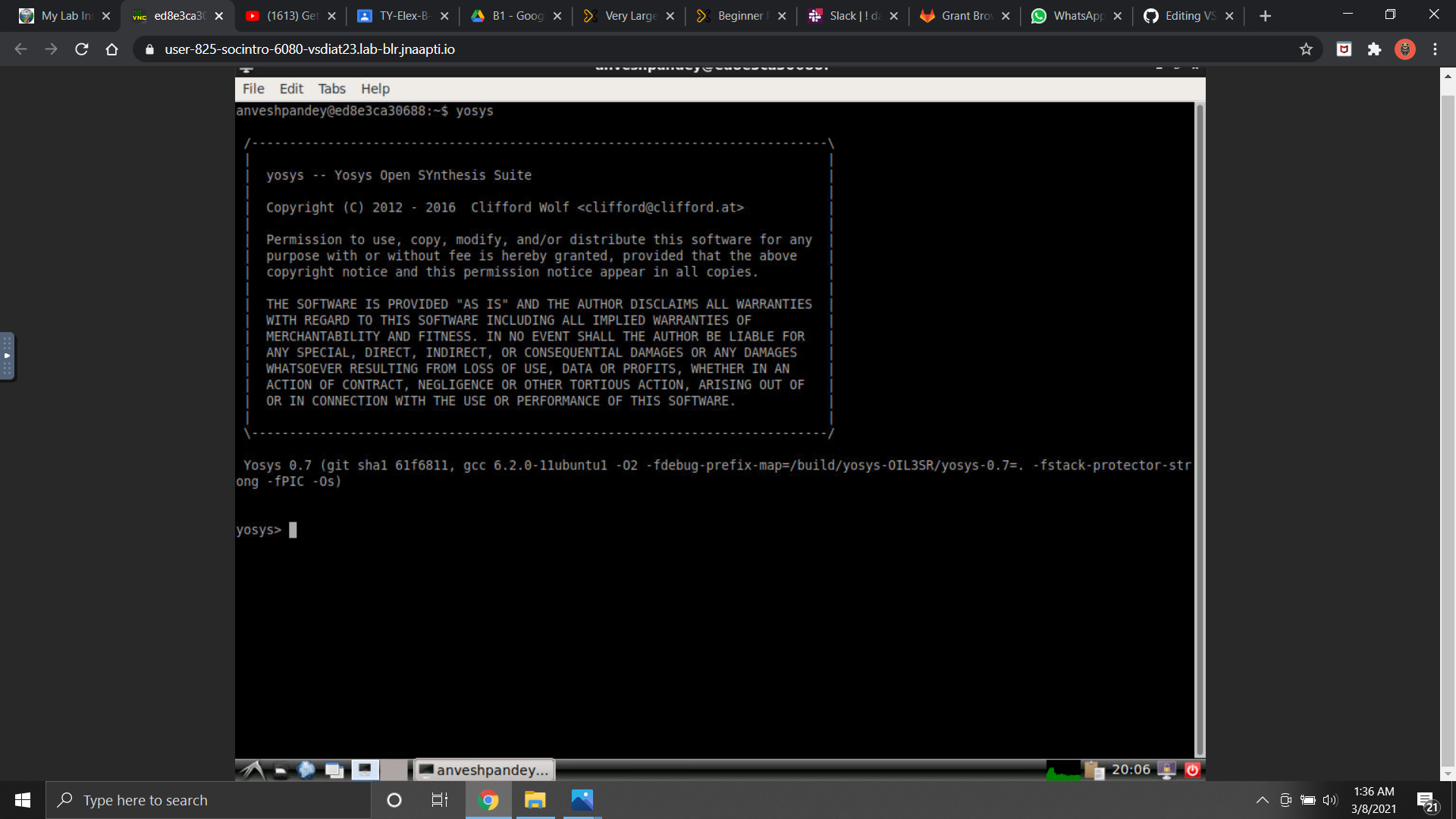Click the LXDE screen lock icon
Viewport: 1456px width, 819px height.
1167,770
